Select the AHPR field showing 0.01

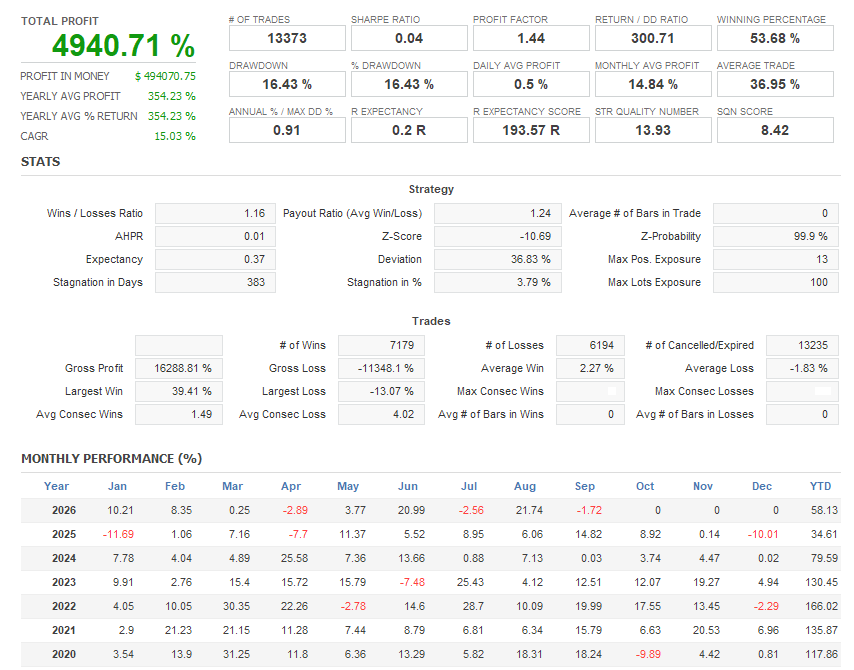point(215,236)
